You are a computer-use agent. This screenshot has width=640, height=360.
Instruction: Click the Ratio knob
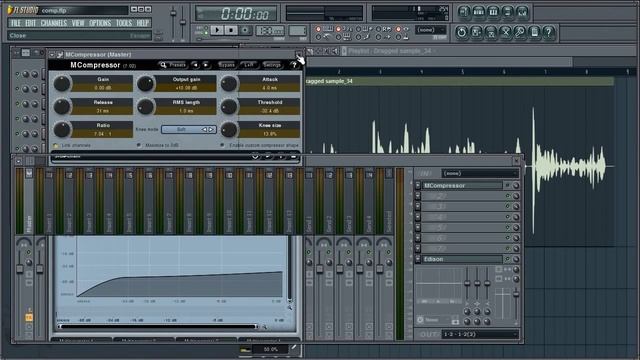[62, 129]
